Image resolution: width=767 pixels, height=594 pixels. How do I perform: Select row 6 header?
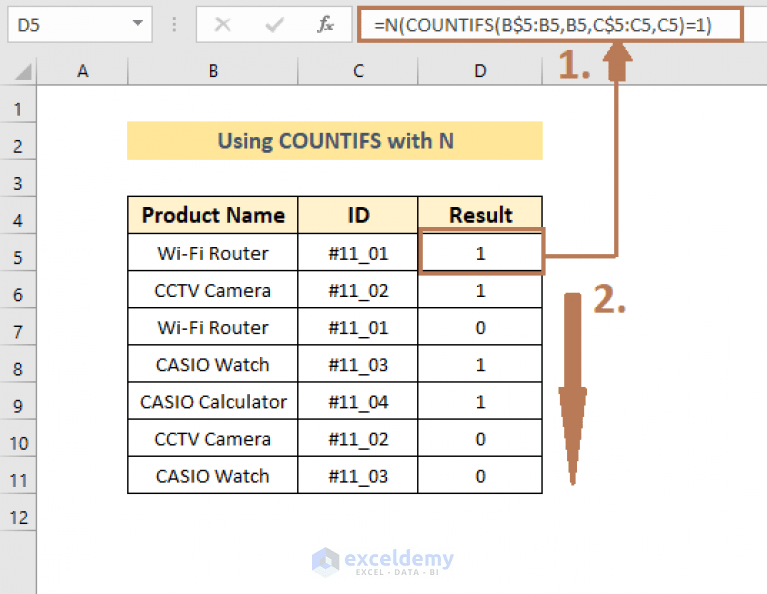pyautogui.click(x=18, y=290)
